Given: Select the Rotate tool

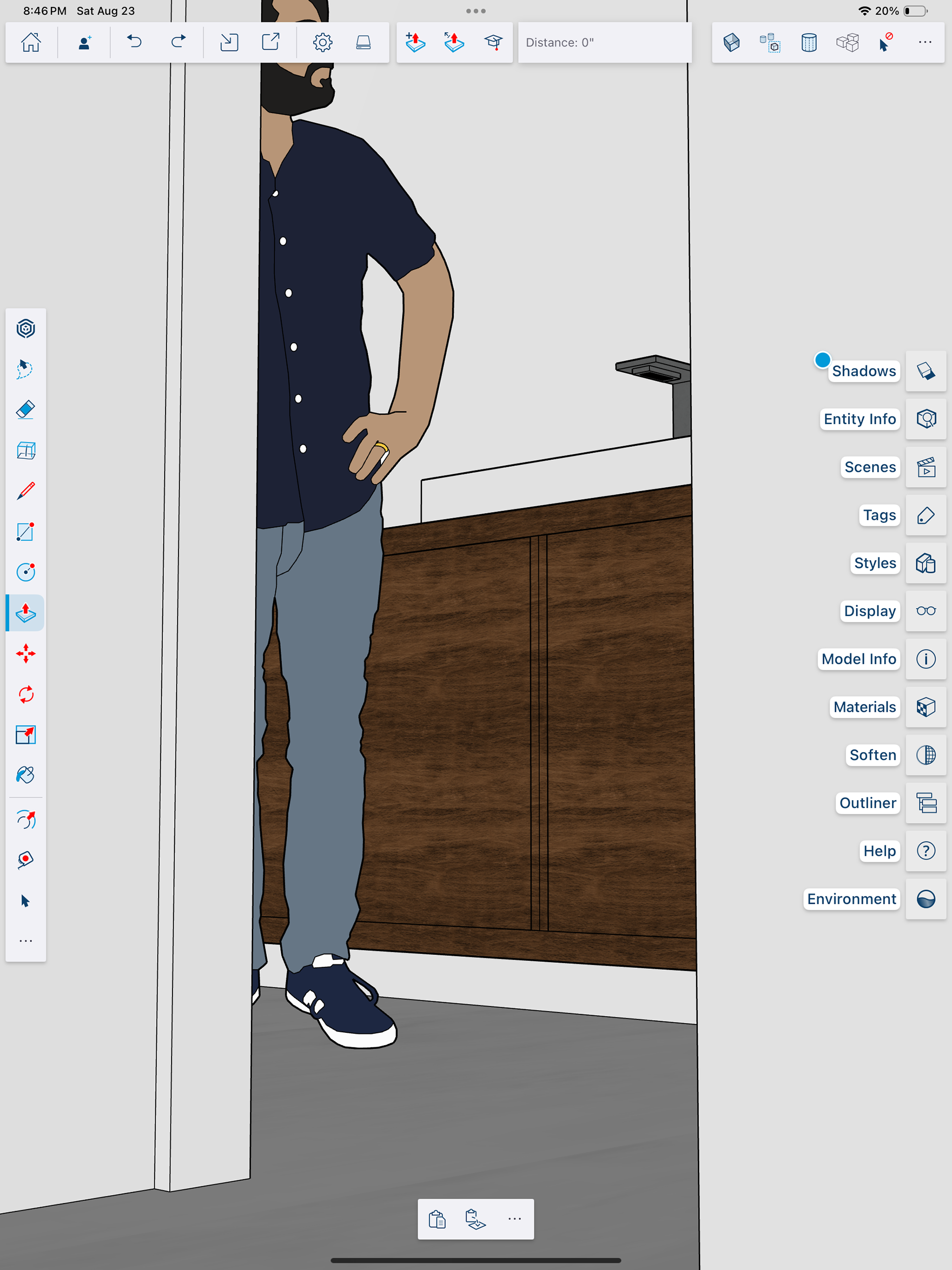Looking at the screenshot, I should 26,694.
